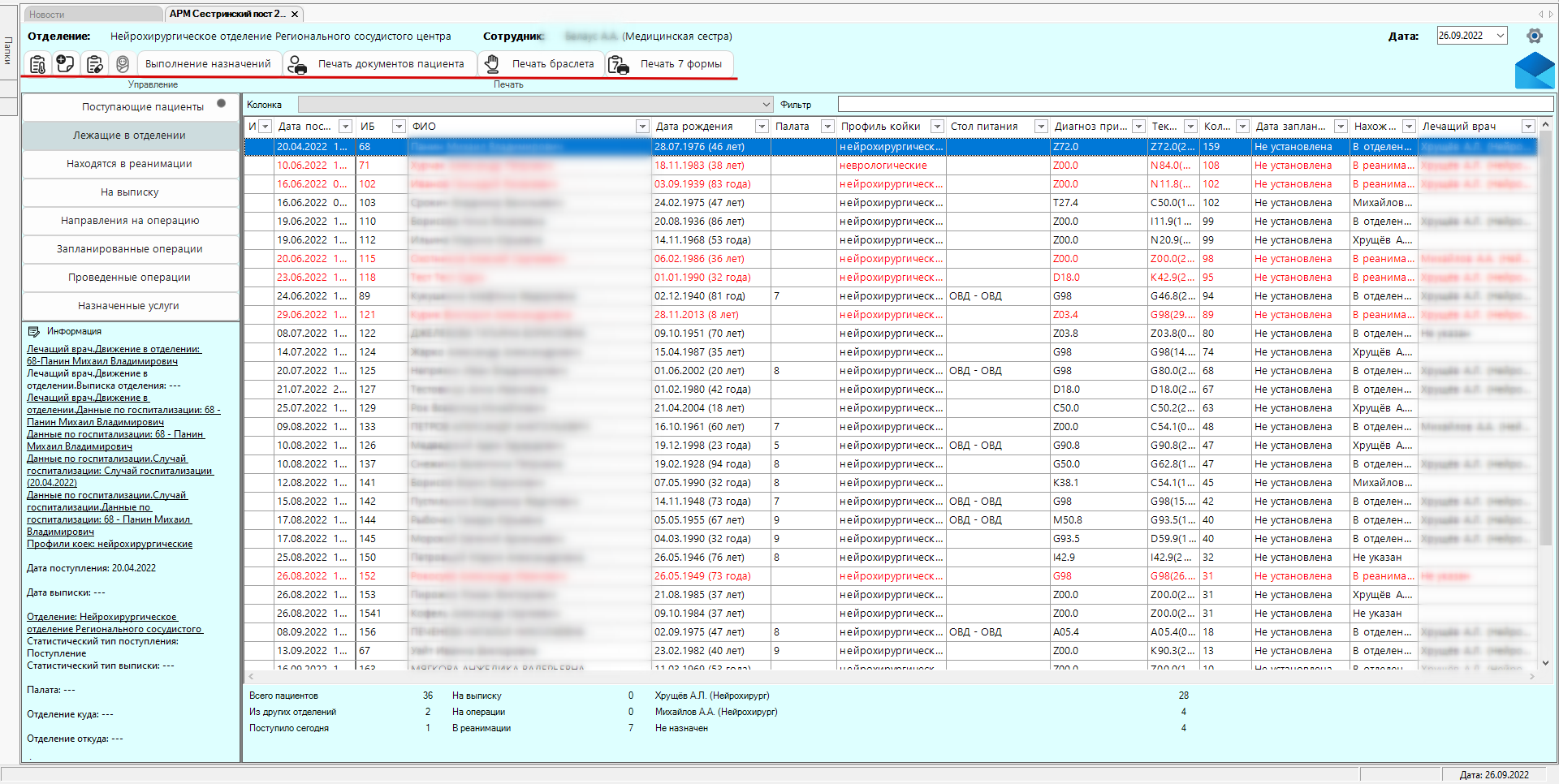
Task: Open Профиль койки column filter arrow
Action: point(937,127)
